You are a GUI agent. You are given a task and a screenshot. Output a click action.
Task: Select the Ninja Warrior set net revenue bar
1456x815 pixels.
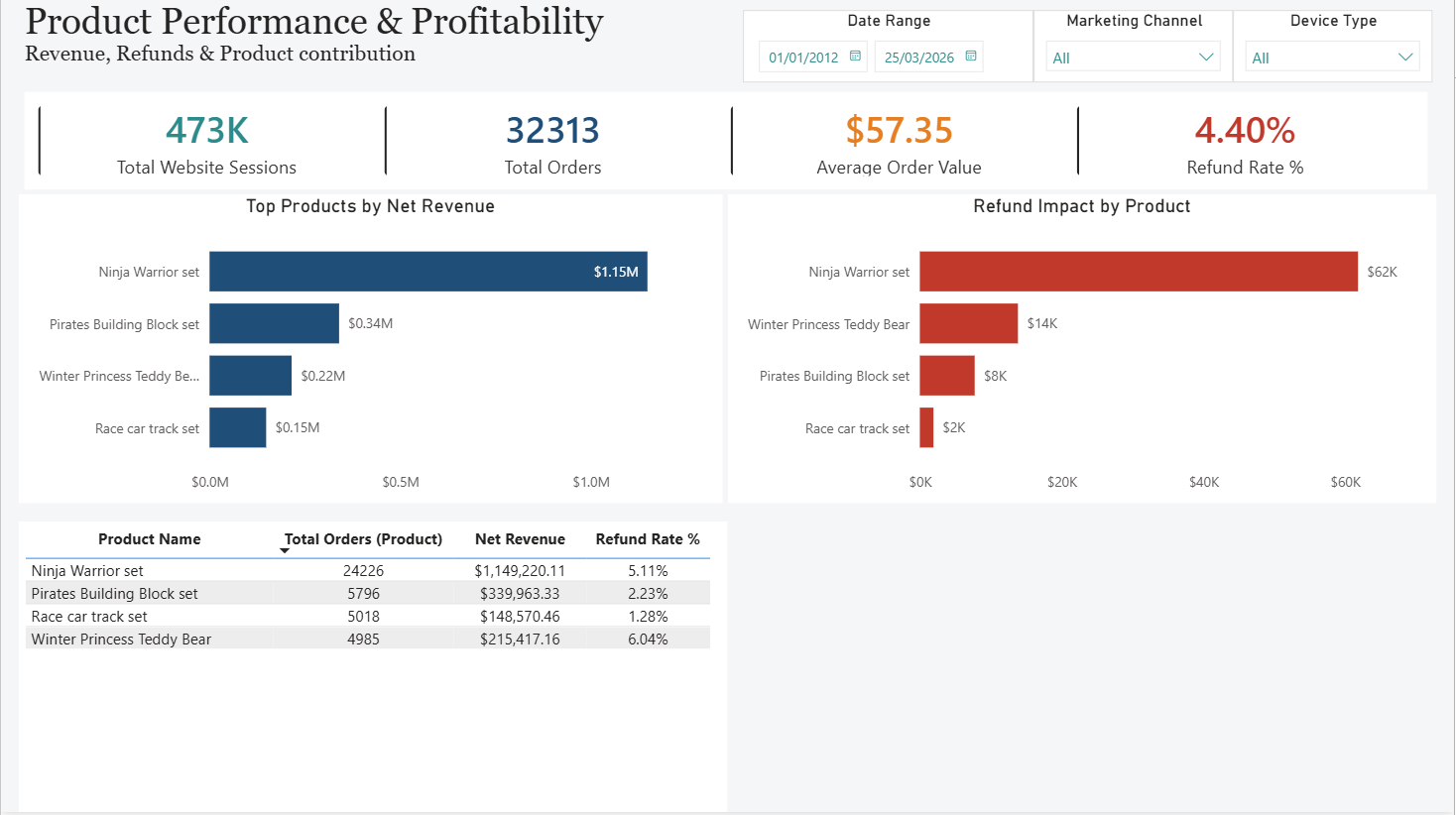(x=427, y=272)
